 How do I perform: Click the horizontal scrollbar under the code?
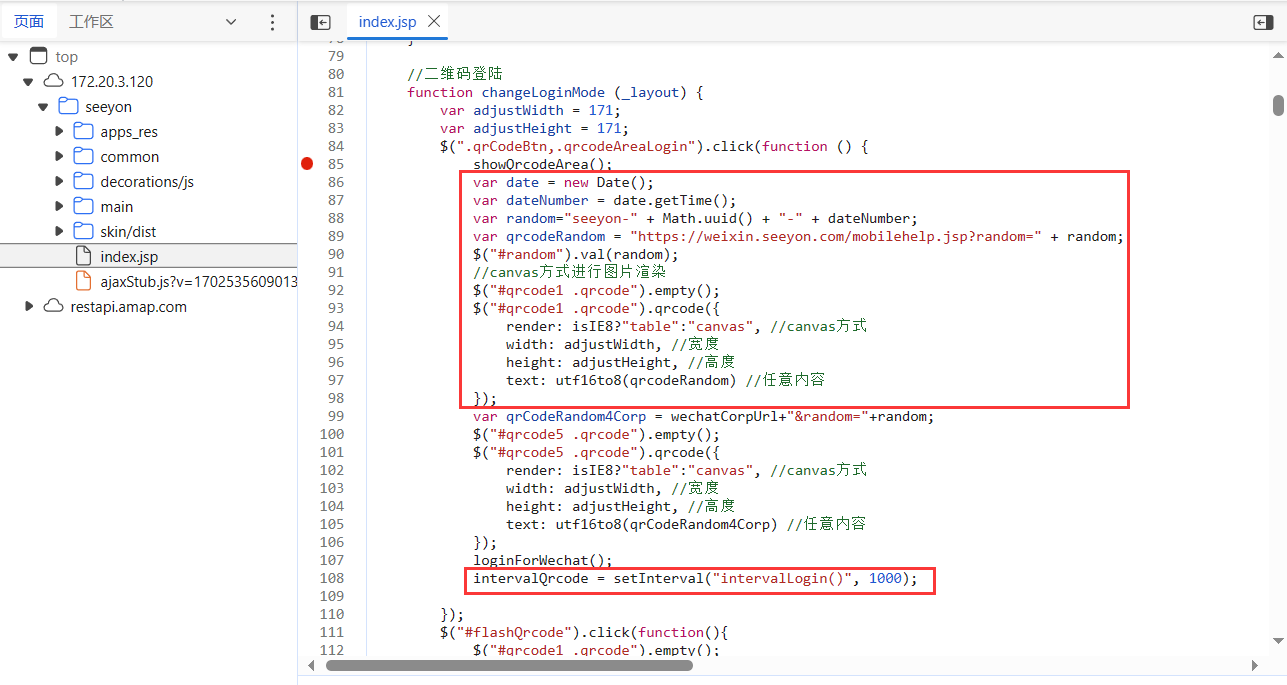click(509, 665)
